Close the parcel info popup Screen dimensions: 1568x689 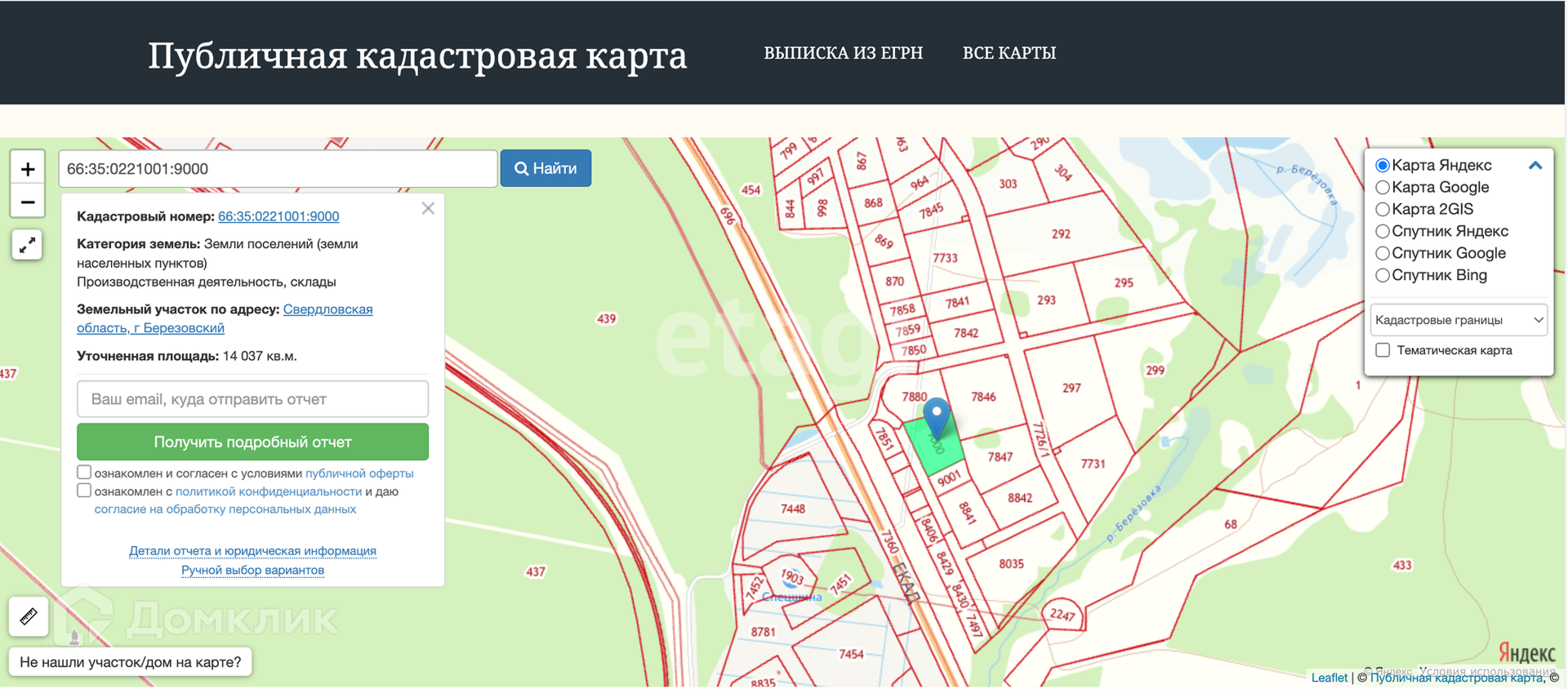coord(428,208)
